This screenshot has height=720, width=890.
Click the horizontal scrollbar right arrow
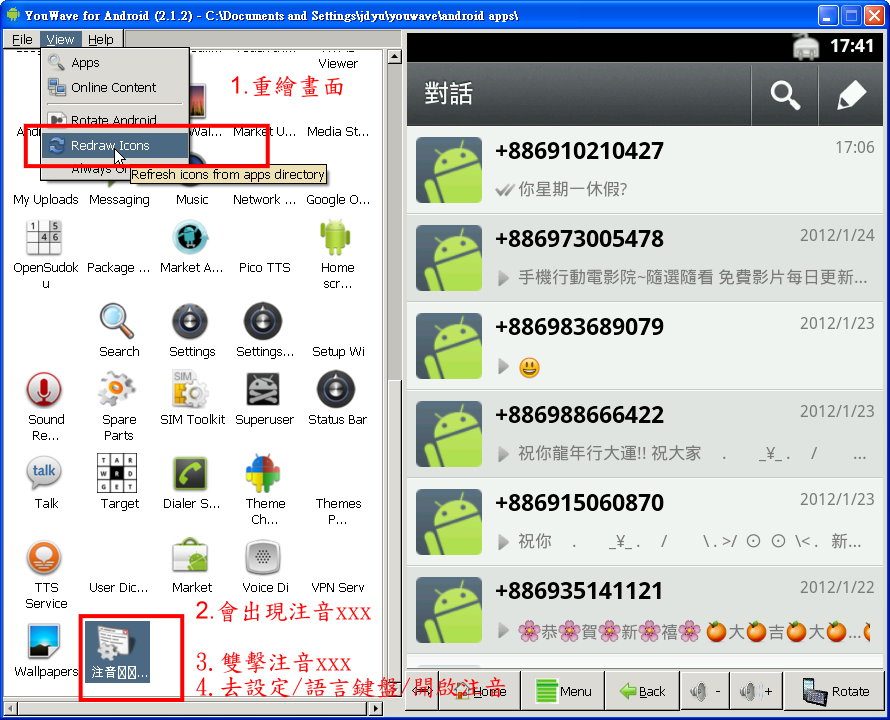(x=375, y=708)
